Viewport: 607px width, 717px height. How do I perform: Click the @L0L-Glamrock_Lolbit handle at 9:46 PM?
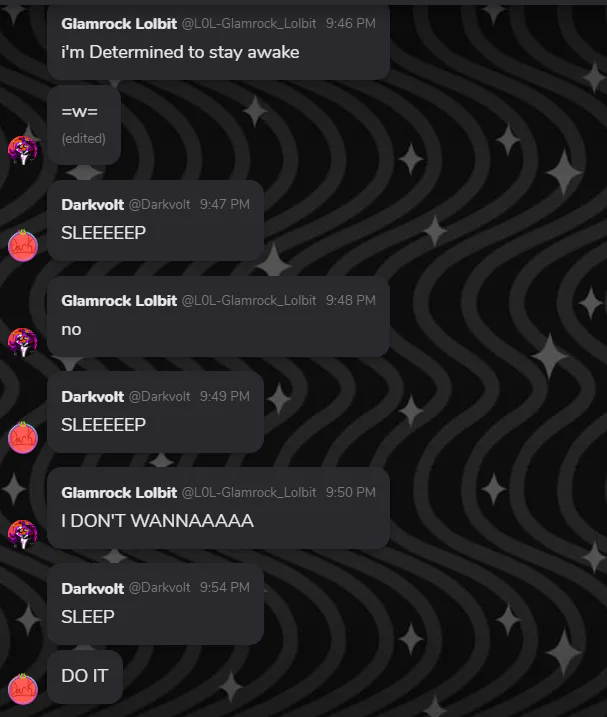249,24
